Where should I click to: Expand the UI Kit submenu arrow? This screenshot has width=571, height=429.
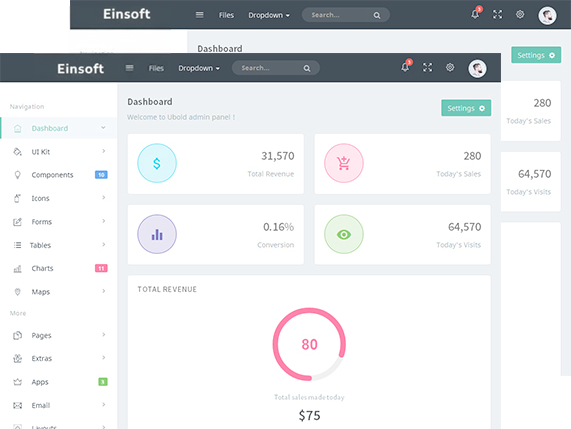pyautogui.click(x=104, y=151)
